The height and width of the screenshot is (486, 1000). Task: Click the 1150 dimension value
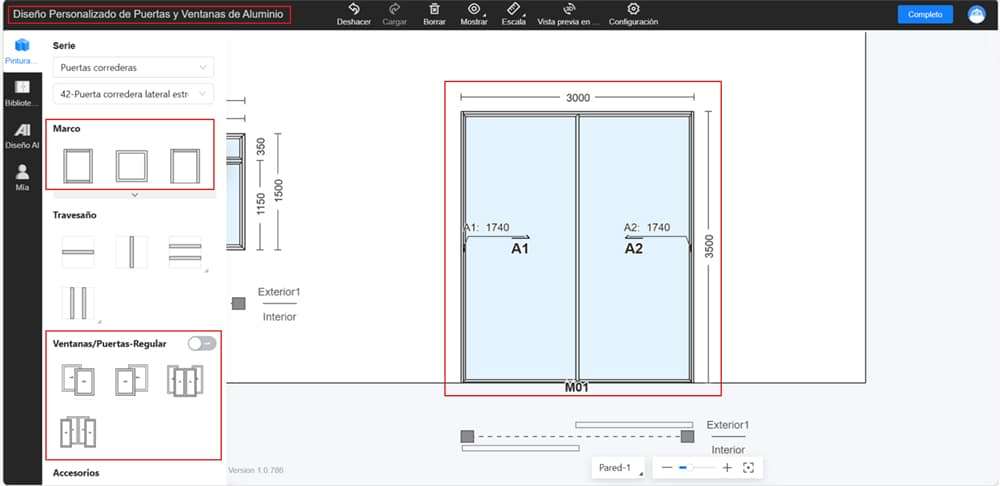tap(260, 203)
